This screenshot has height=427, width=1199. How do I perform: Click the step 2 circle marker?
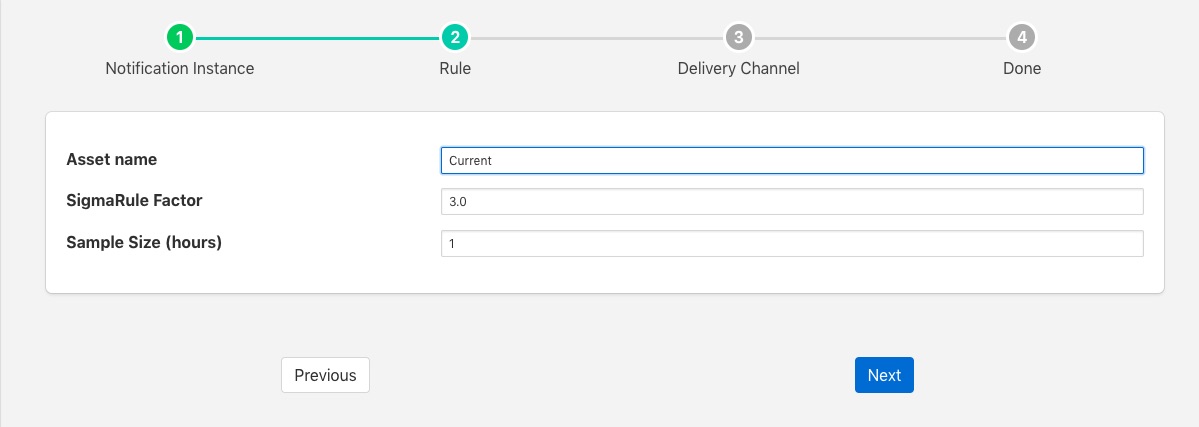(455, 38)
